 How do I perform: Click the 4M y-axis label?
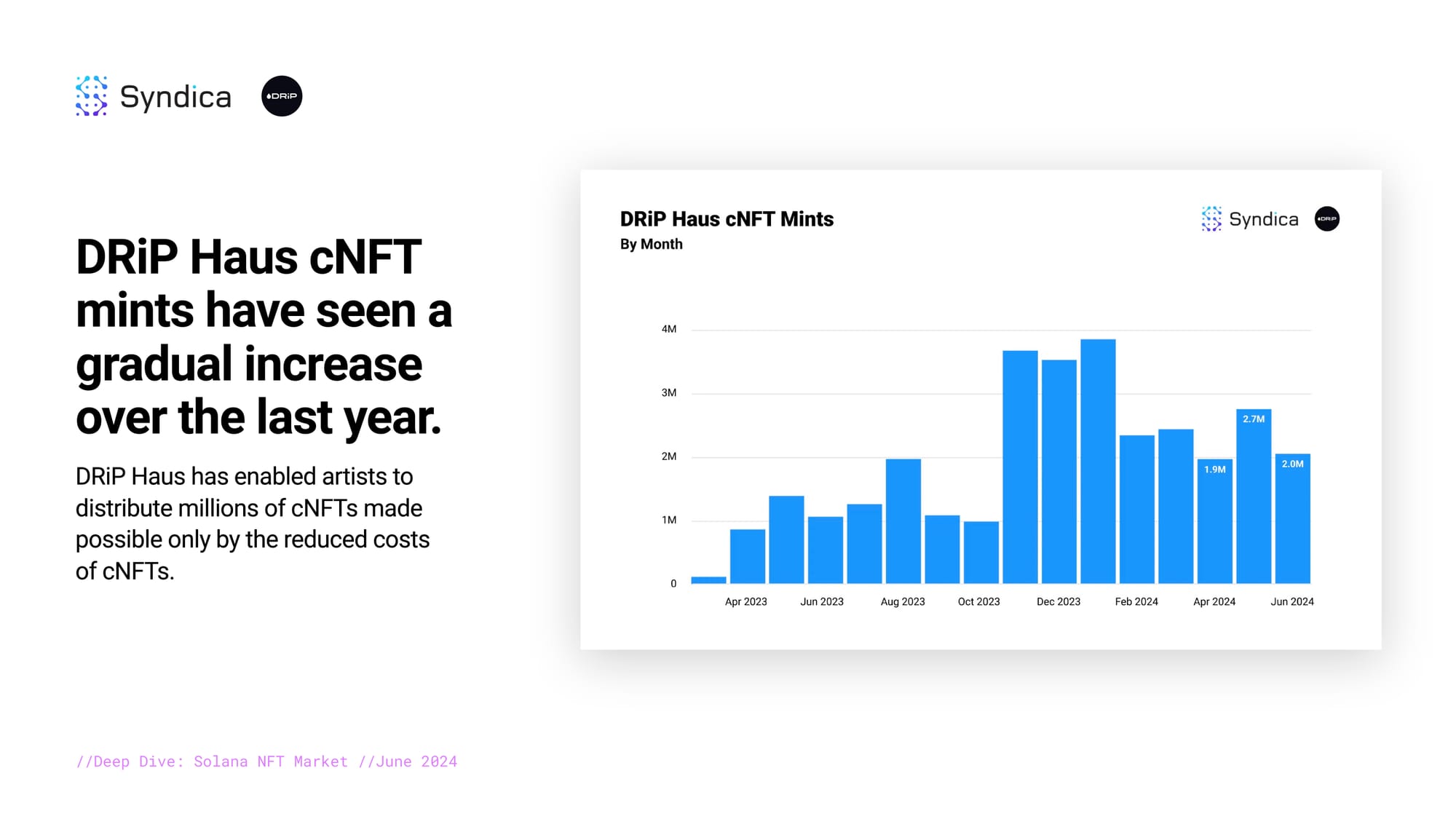(668, 329)
